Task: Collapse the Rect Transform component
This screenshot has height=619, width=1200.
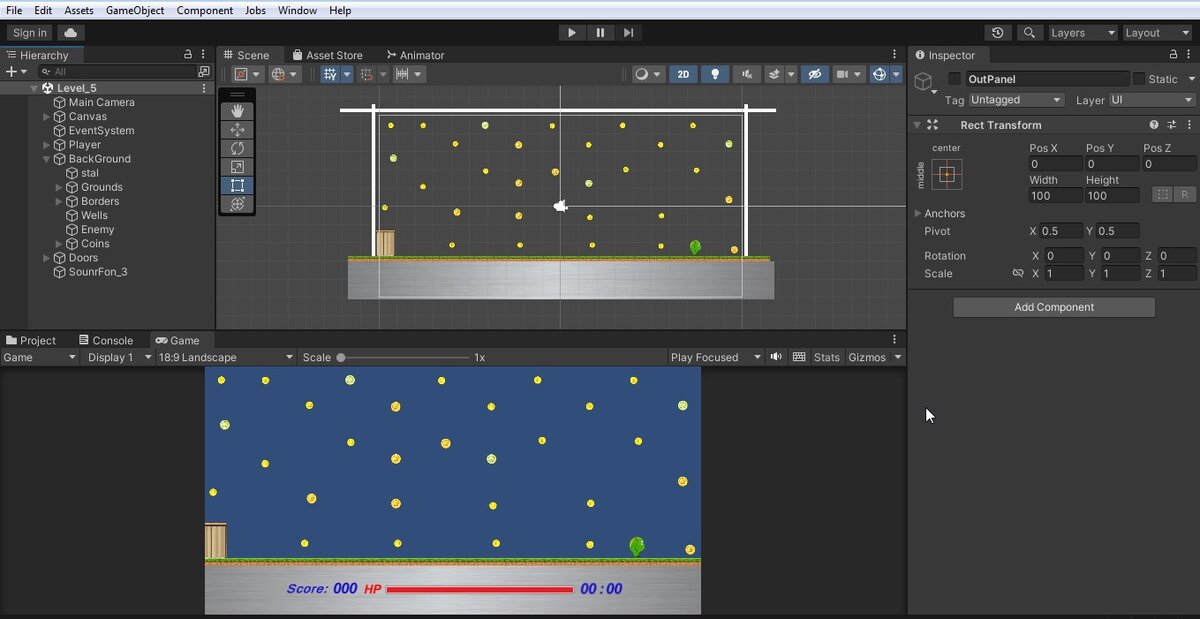Action: 917,125
